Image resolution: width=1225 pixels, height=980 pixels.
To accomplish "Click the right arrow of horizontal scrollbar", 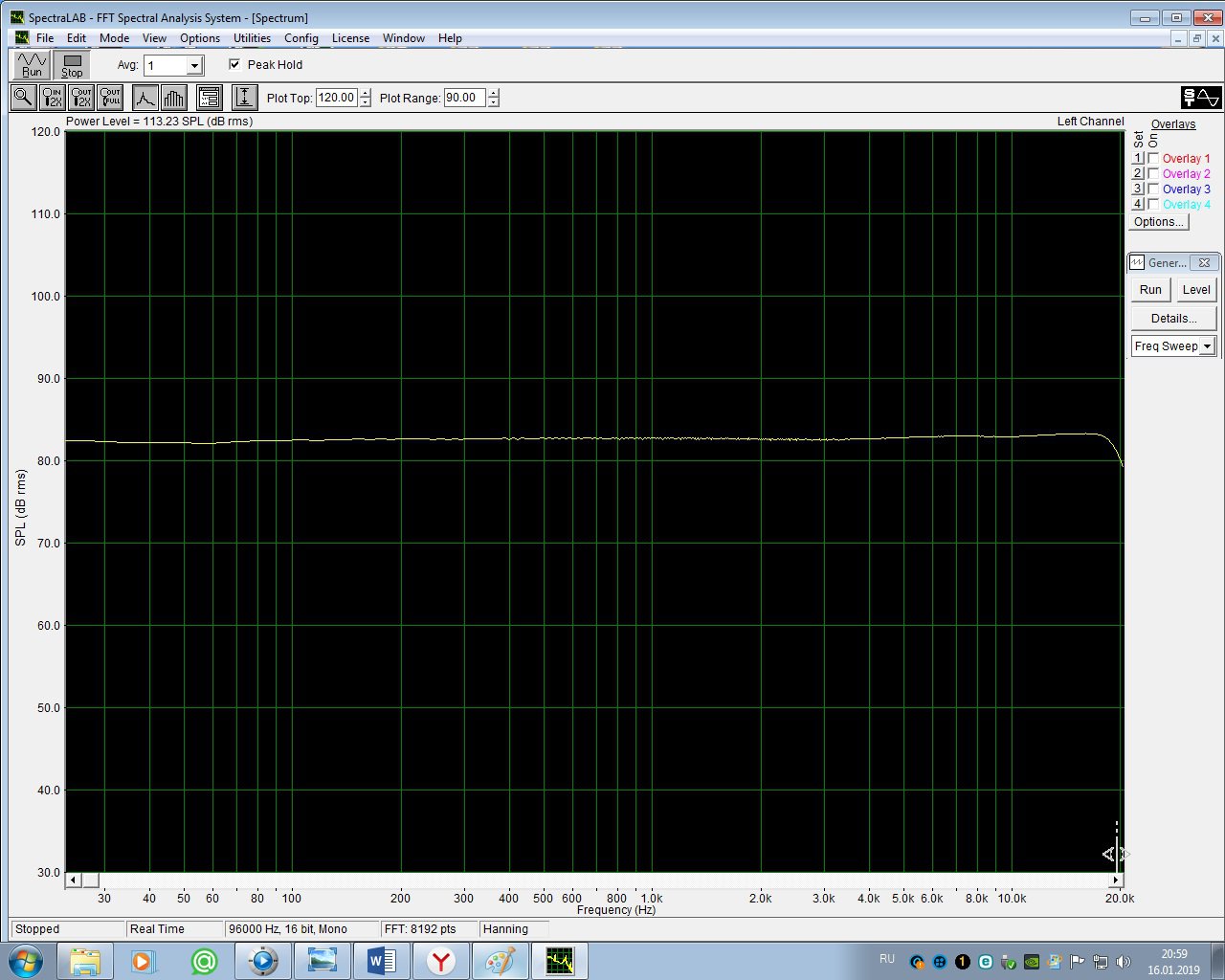I will click(x=1116, y=880).
